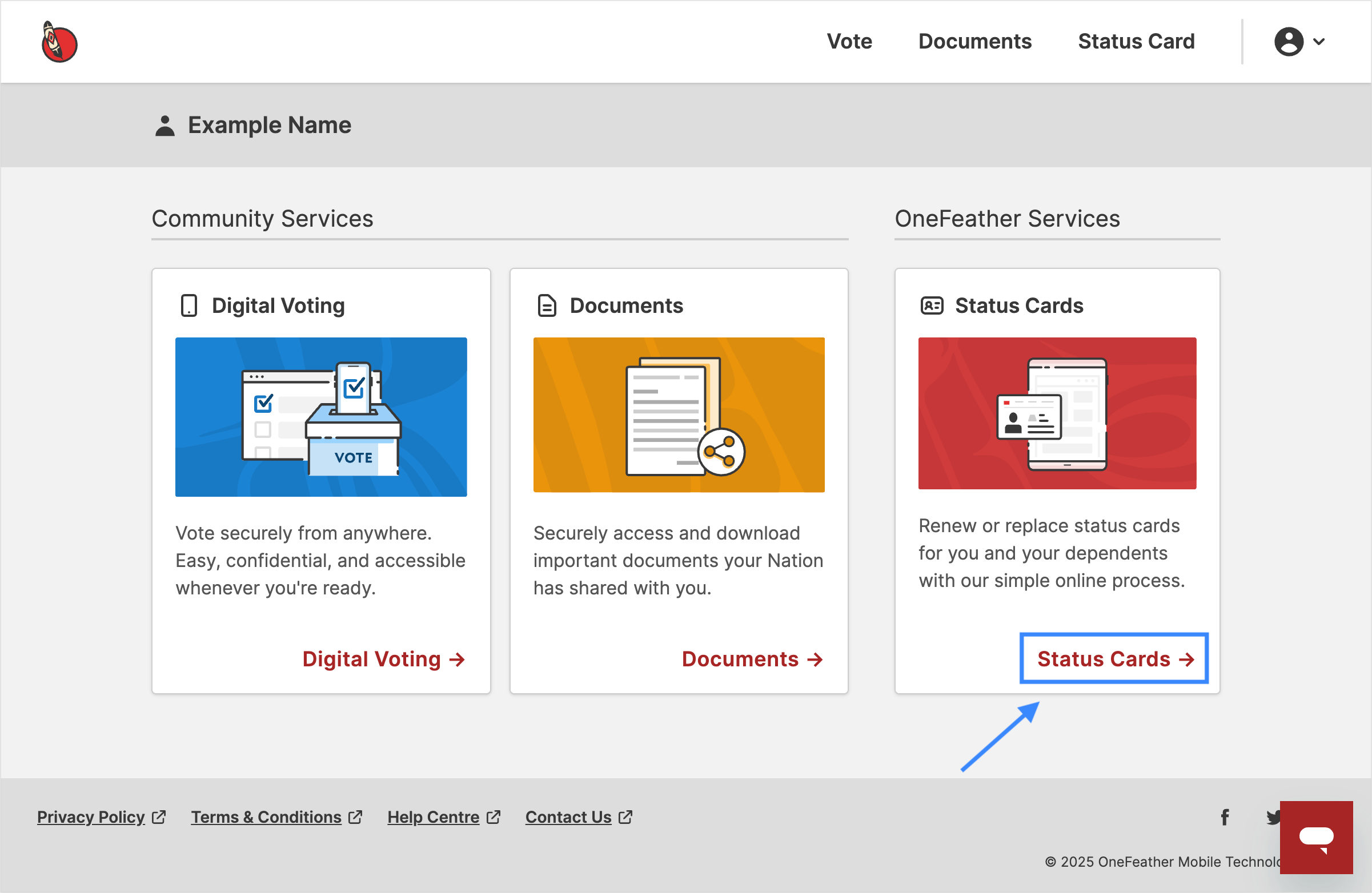The width and height of the screenshot is (1372, 893).
Task: Open the Facebook icon in footer
Action: point(1225,817)
